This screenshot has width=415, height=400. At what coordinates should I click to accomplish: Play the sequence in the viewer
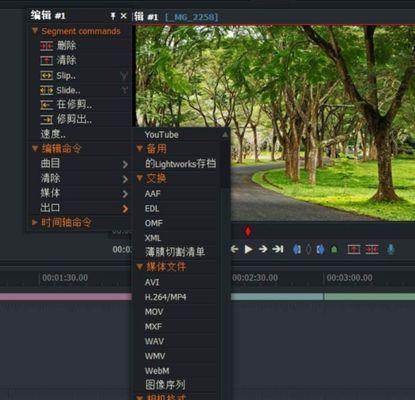click(x=248, y=249)
